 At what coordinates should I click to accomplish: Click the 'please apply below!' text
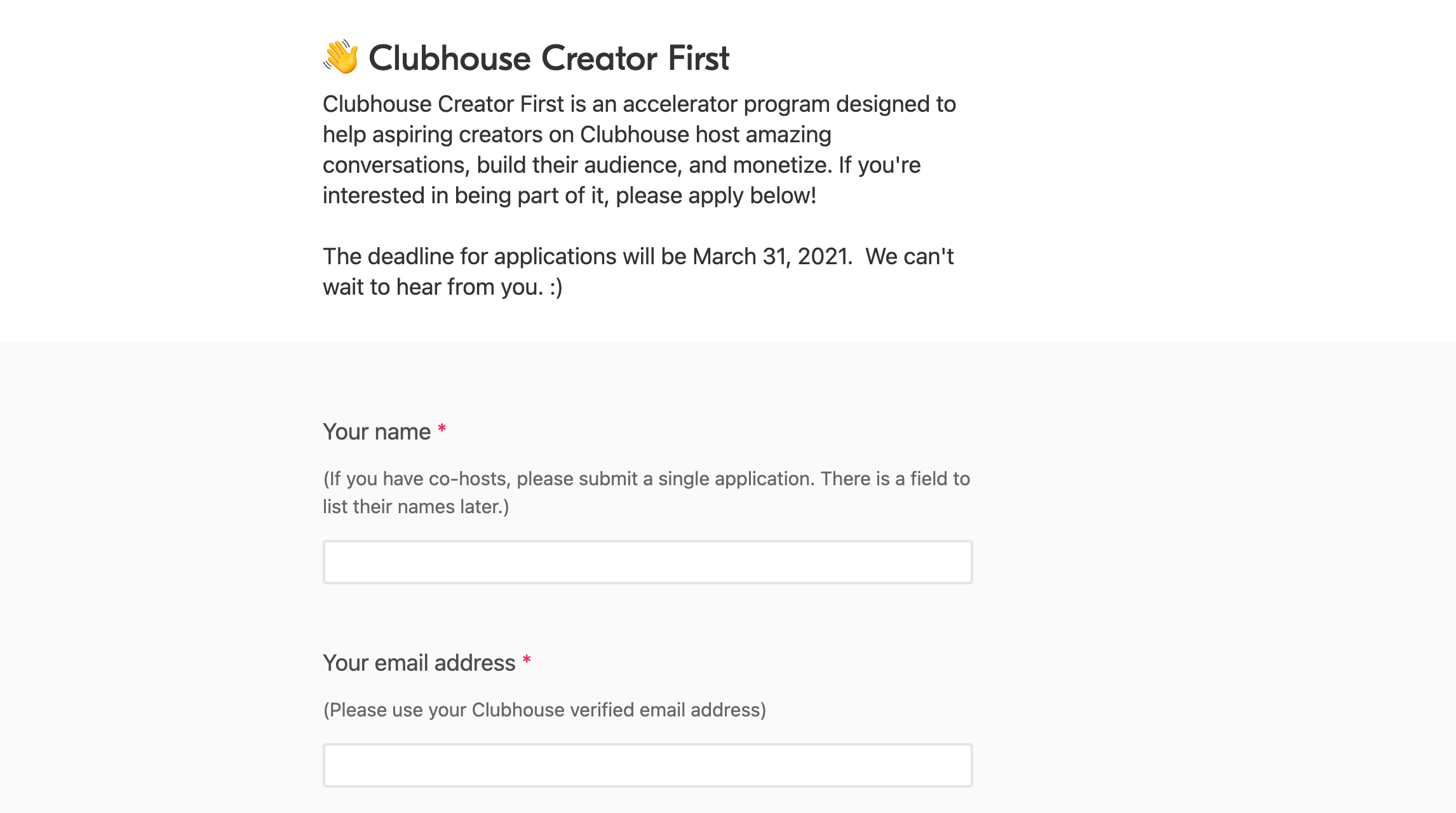[x=716, y=196]
